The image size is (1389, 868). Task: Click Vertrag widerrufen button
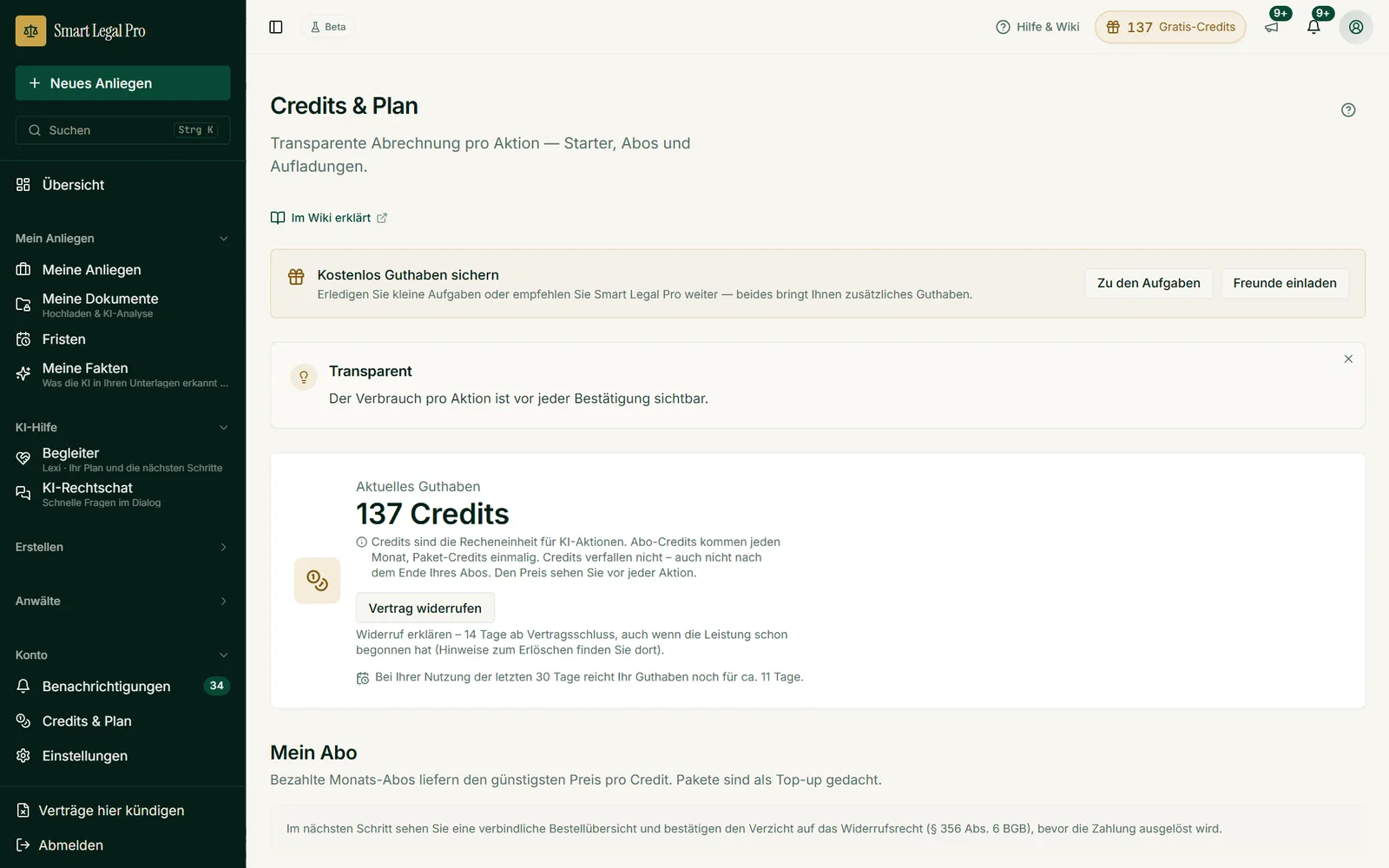425,608
